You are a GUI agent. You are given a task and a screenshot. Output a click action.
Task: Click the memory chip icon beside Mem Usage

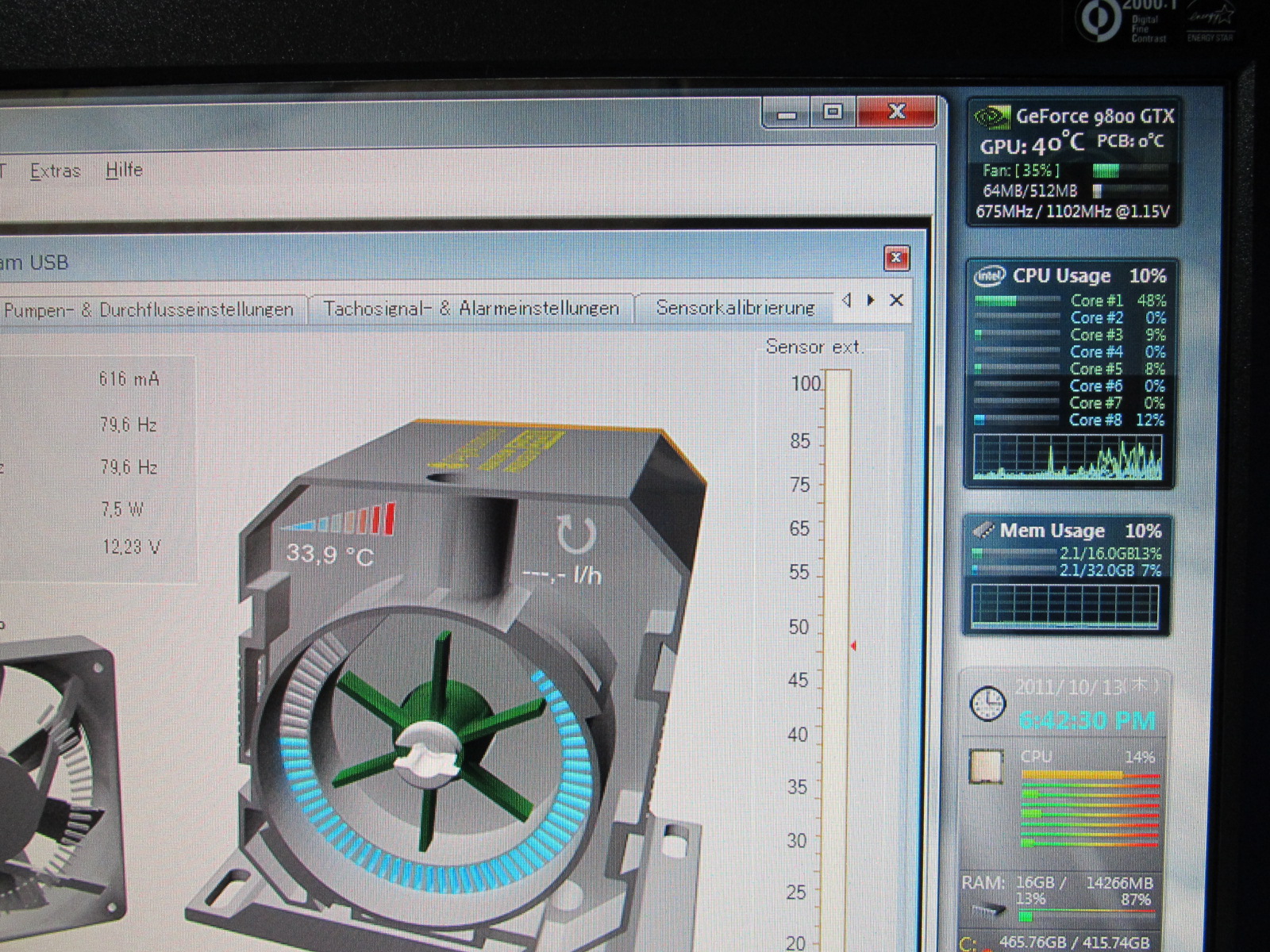click(983, 530)
